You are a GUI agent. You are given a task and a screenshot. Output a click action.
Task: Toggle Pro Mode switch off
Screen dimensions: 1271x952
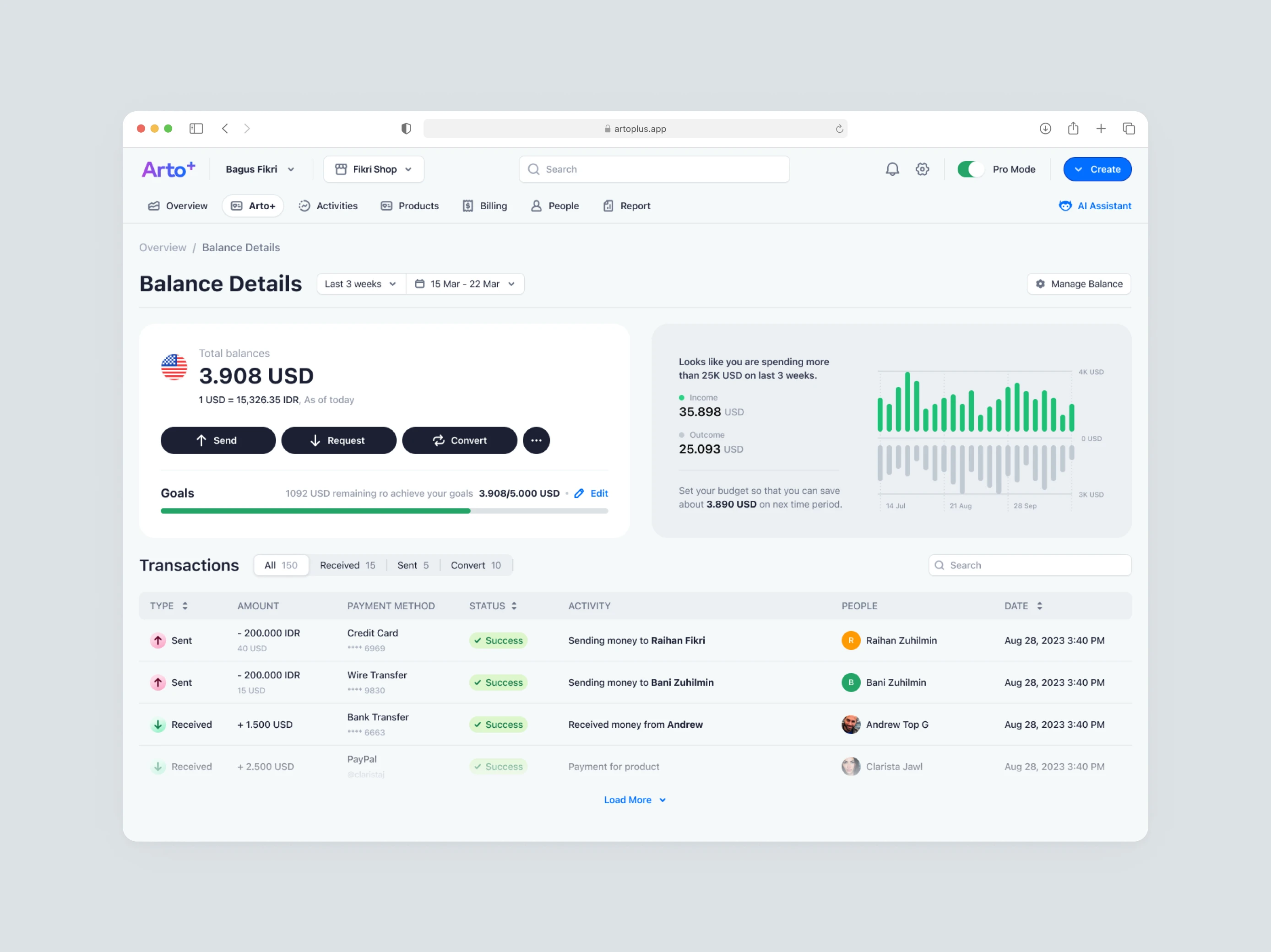(x=971, y=169)
